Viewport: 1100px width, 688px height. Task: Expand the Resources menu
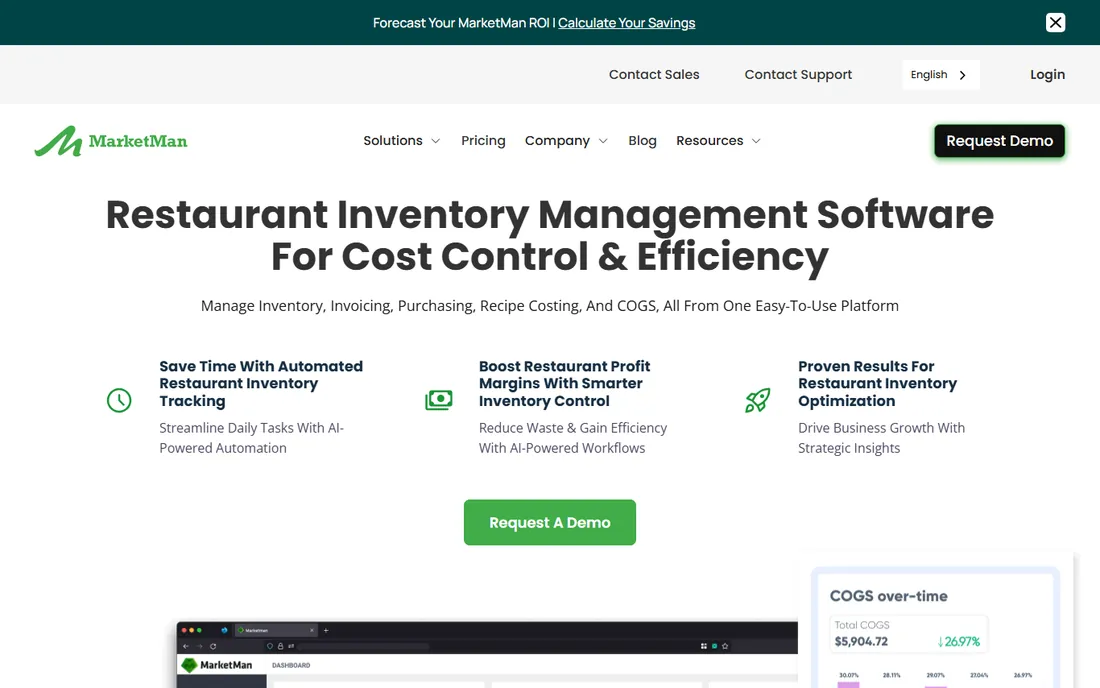pos(718,140)
